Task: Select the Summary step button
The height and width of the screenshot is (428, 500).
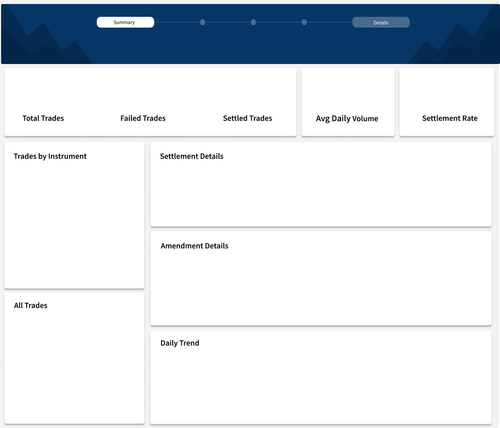Action: coord(125,22)
